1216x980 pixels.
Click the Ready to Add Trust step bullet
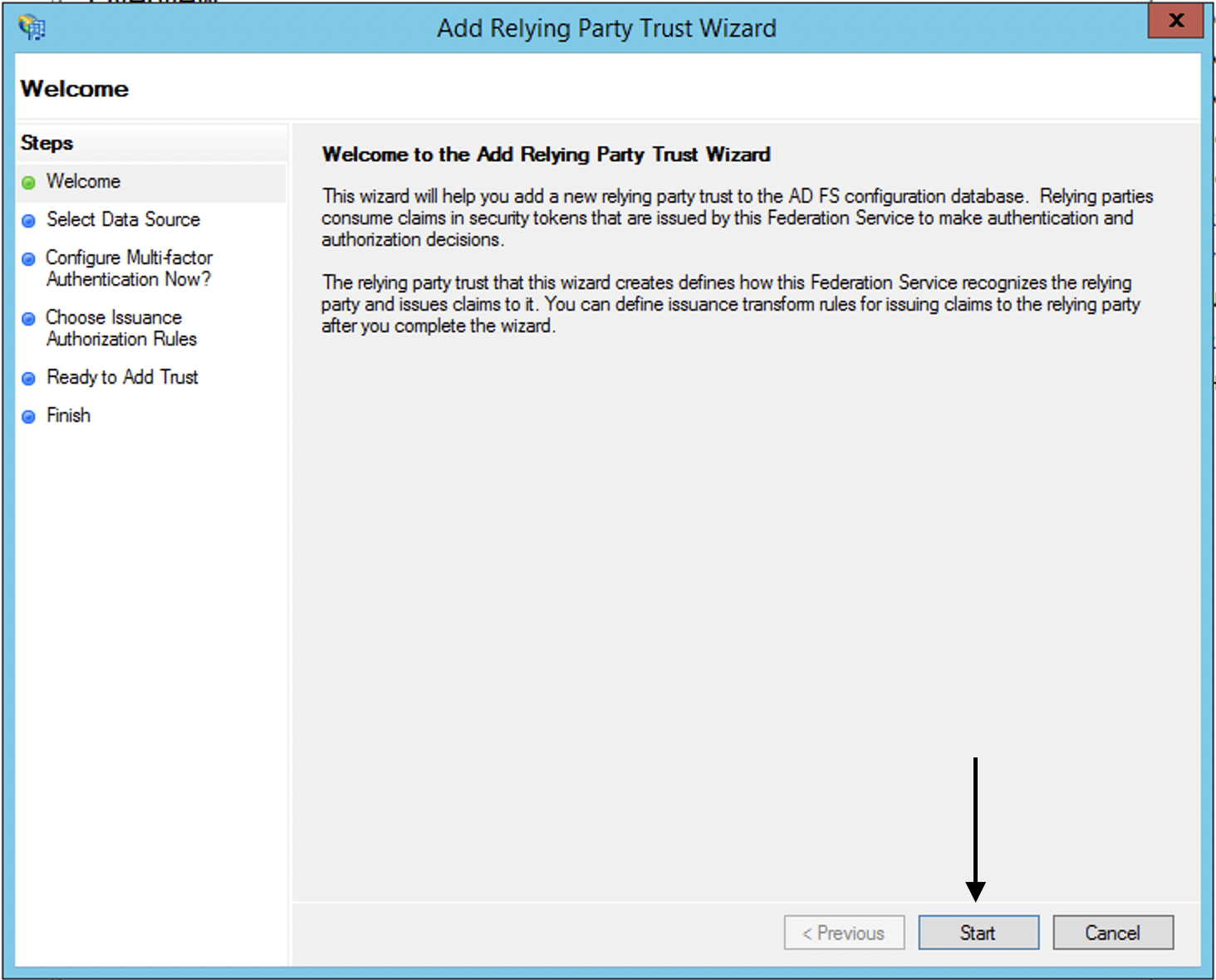(x=27, y=377)
